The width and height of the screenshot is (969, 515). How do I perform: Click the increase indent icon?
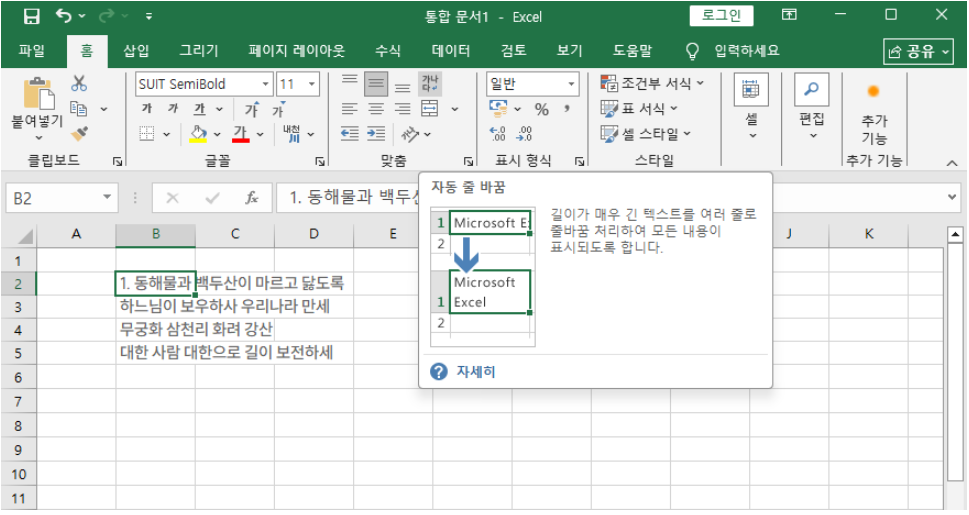[376, 133]
